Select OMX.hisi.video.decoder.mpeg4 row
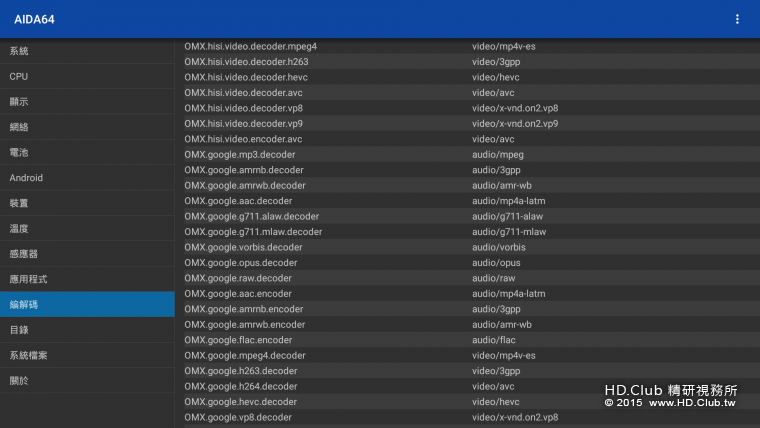The image size is (760, 428). pyautogui.click(x=472, y=47)
